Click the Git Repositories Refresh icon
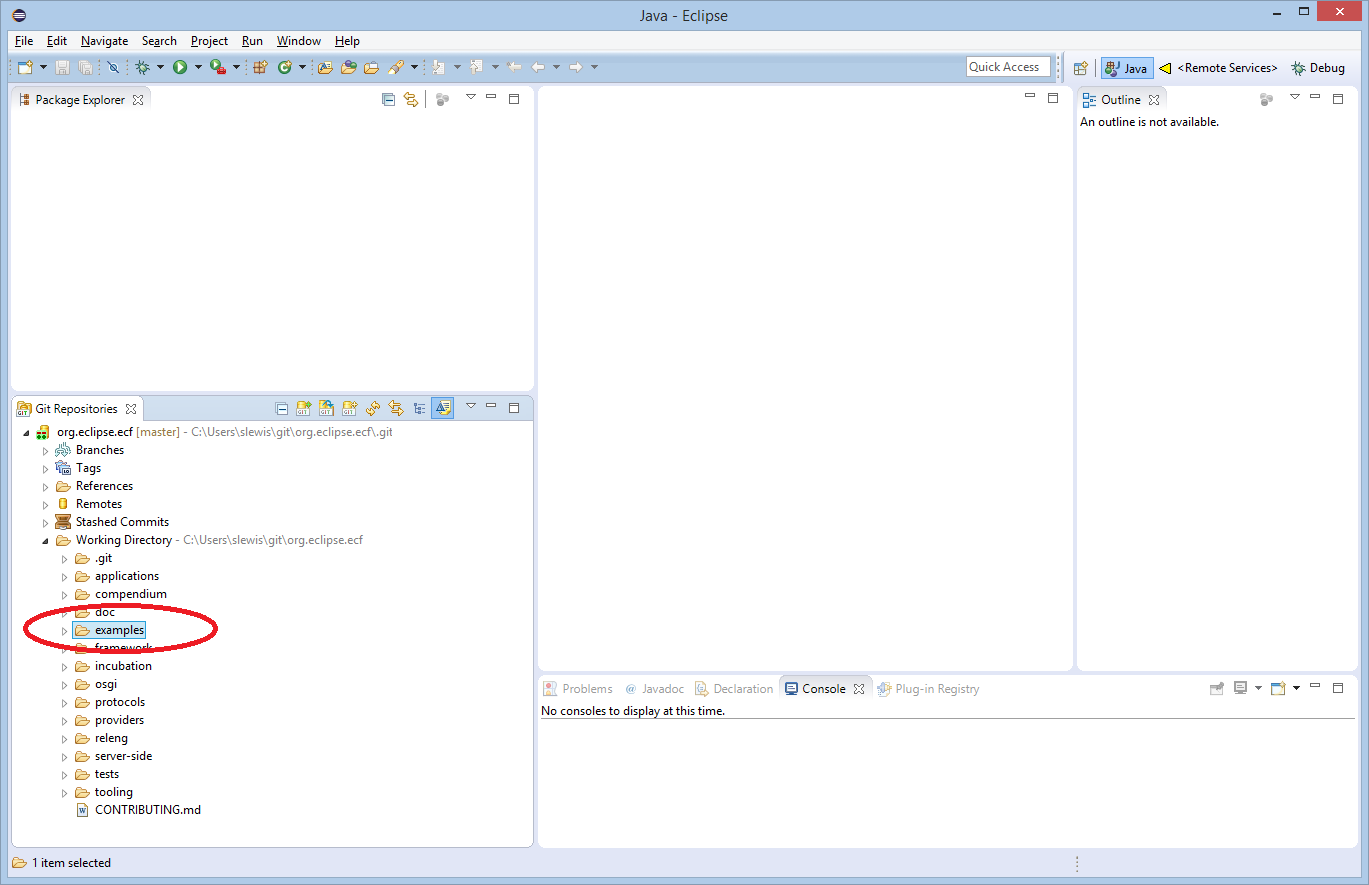This screenshot has height=885, width=1369. pos(373,408)
